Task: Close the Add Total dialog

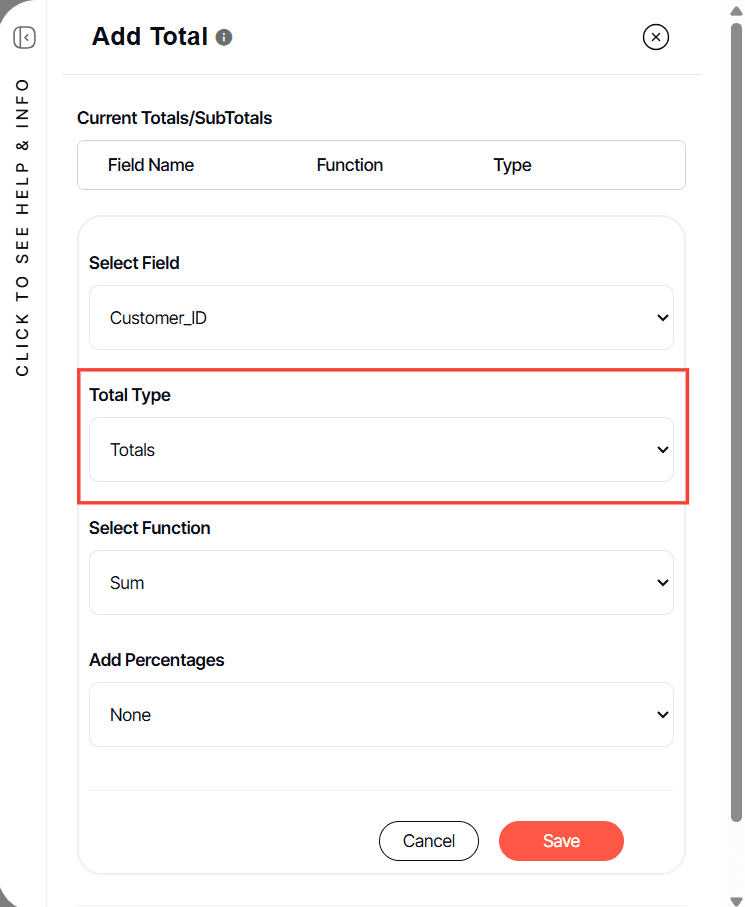Action: coord(655,38)
